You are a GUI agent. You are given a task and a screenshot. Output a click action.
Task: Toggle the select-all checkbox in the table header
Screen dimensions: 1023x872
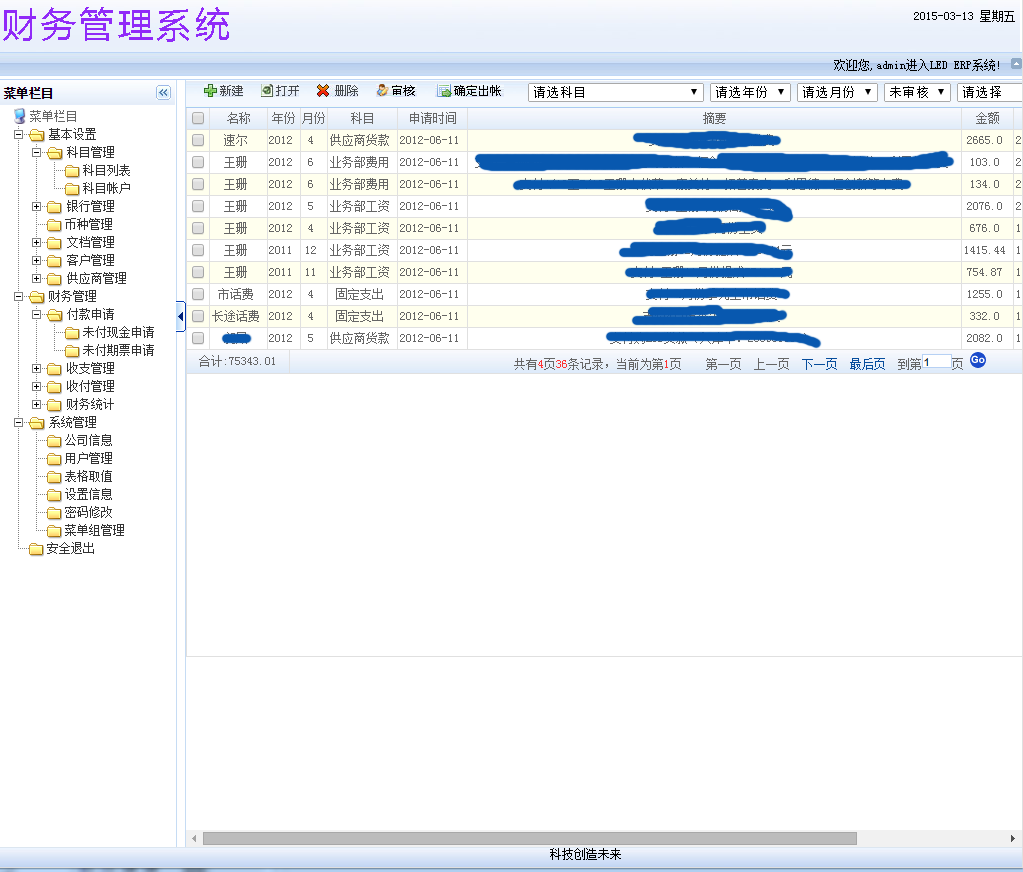198,118
